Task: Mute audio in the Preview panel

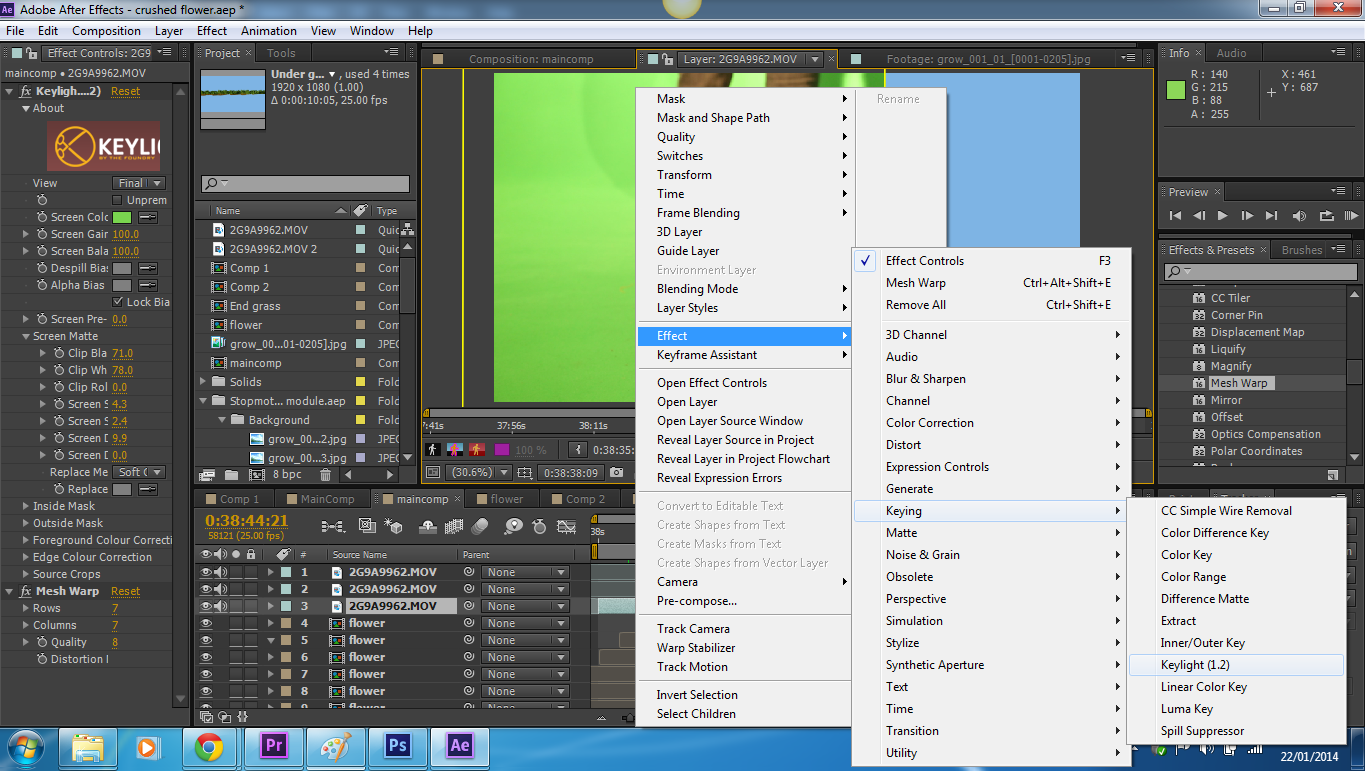Action: pyautogui.click(x=1299, y=215)
